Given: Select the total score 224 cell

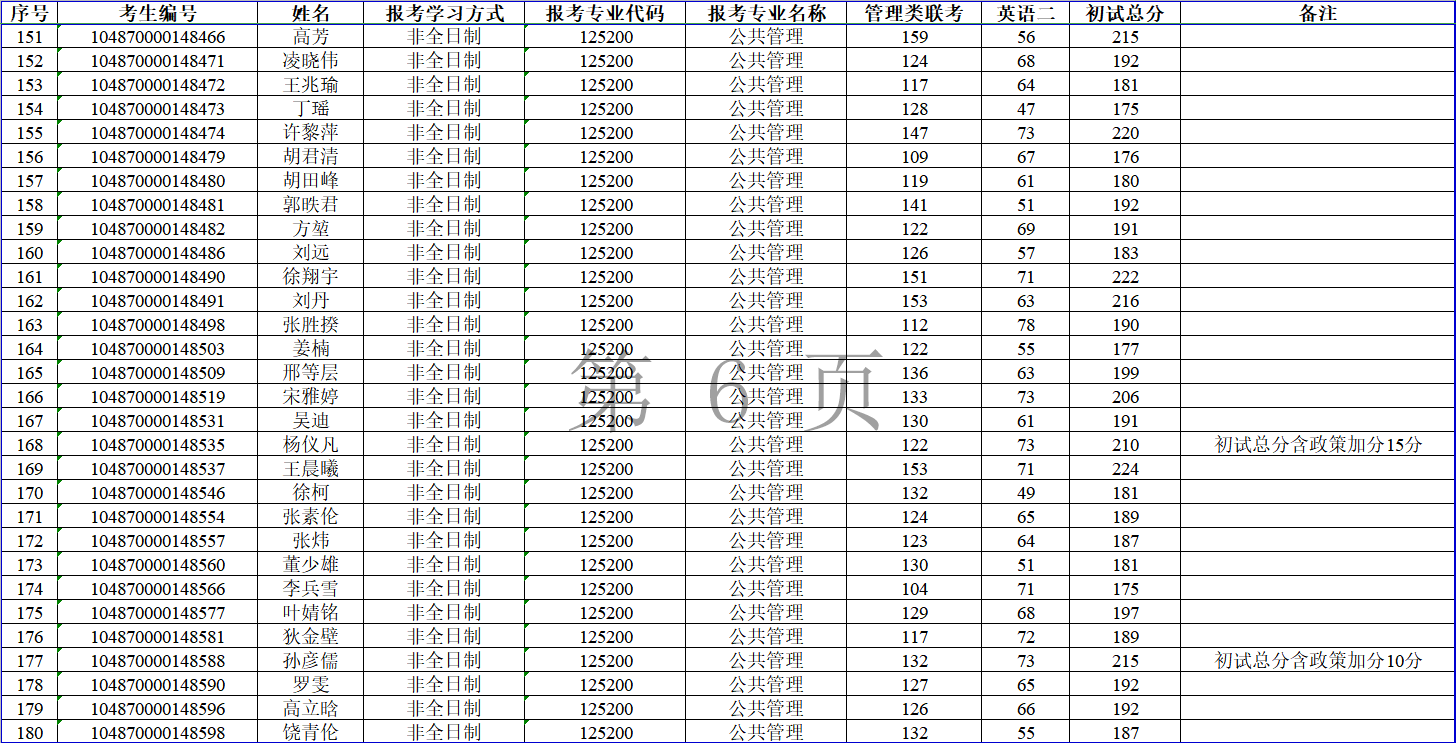Looking at the screenshot, I should pos(1125,469).
